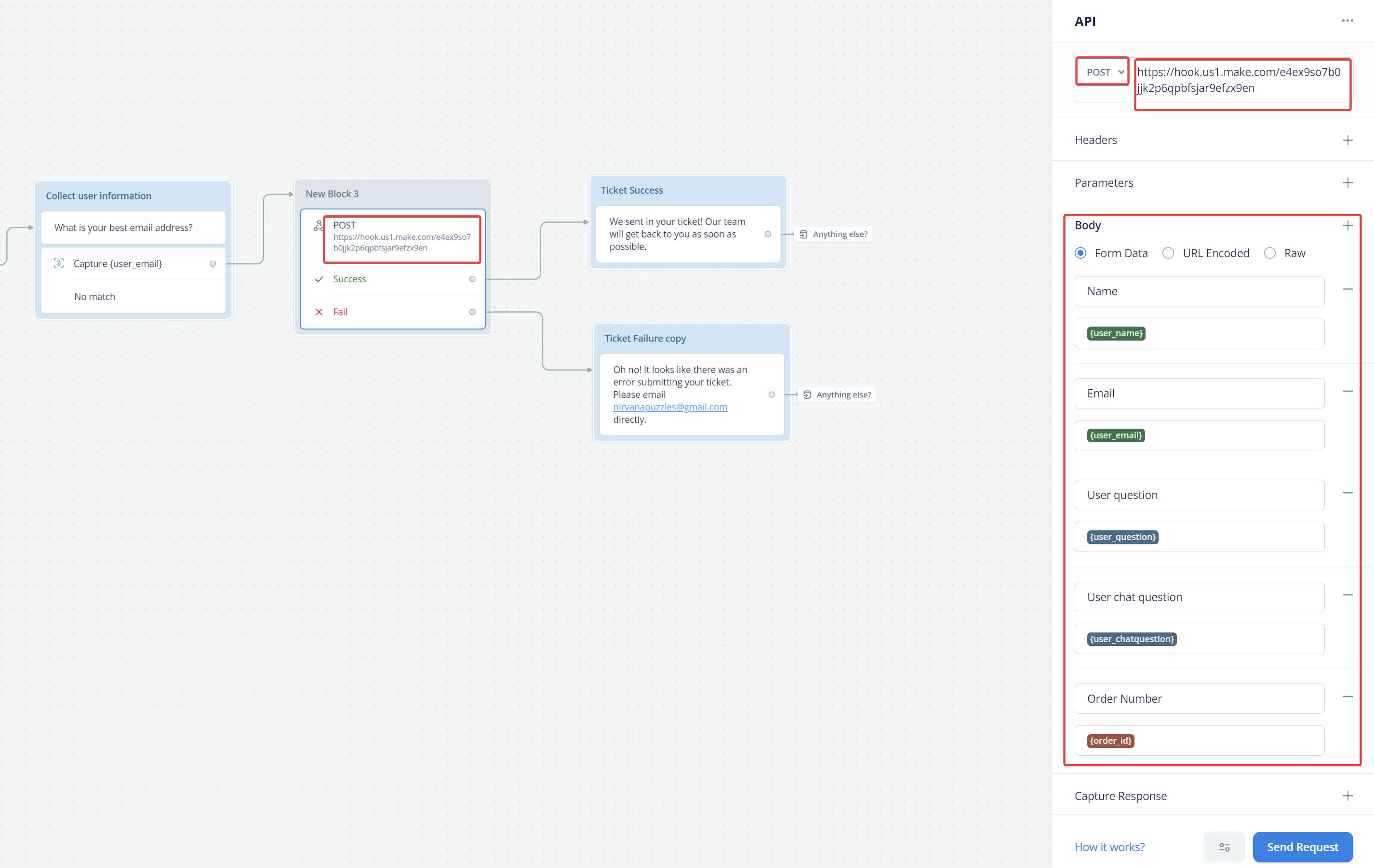This screenshot has width=1374, height=868.
Task: Select the Collect user information block title
Action: click(x=99, y=196)
